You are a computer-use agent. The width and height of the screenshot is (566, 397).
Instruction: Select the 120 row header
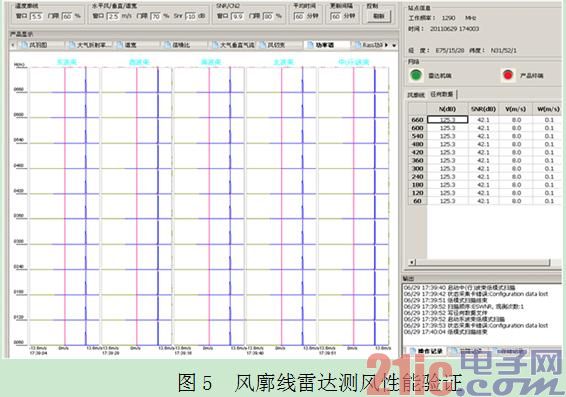click(417, 193)
